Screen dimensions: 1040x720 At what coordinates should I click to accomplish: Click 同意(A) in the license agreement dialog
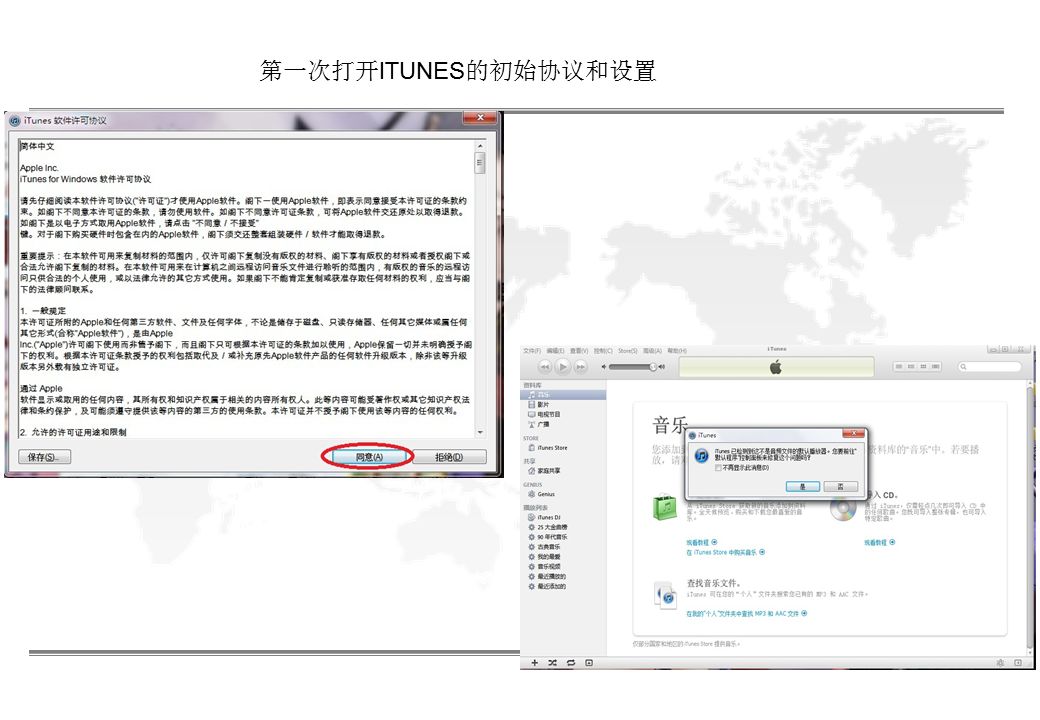tap(369, 457)
